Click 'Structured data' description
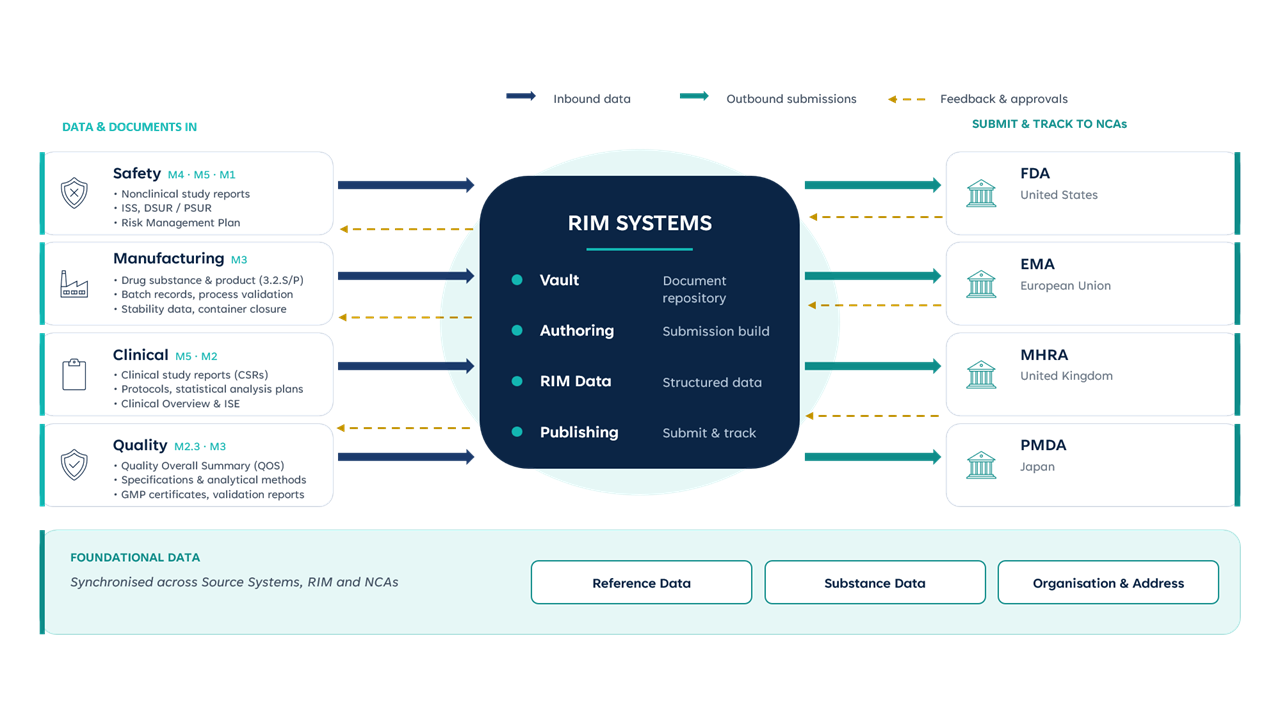Viewport: 1280px width, 720px height. click(712, 382)
